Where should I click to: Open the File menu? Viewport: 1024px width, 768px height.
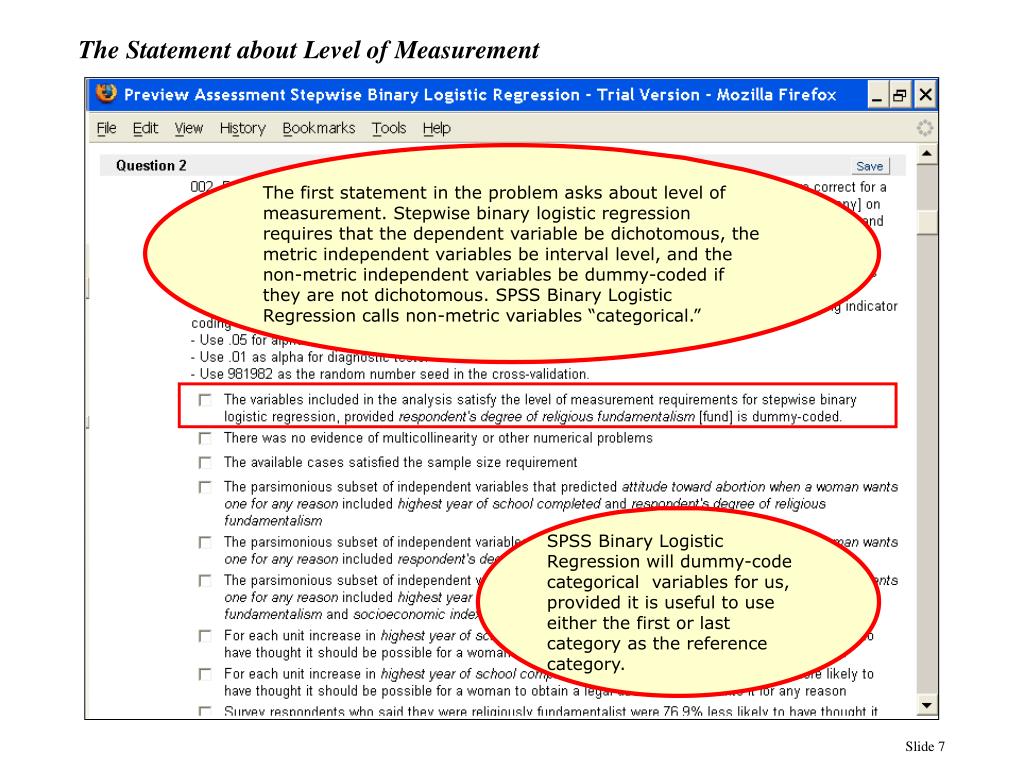click(106, 128)
